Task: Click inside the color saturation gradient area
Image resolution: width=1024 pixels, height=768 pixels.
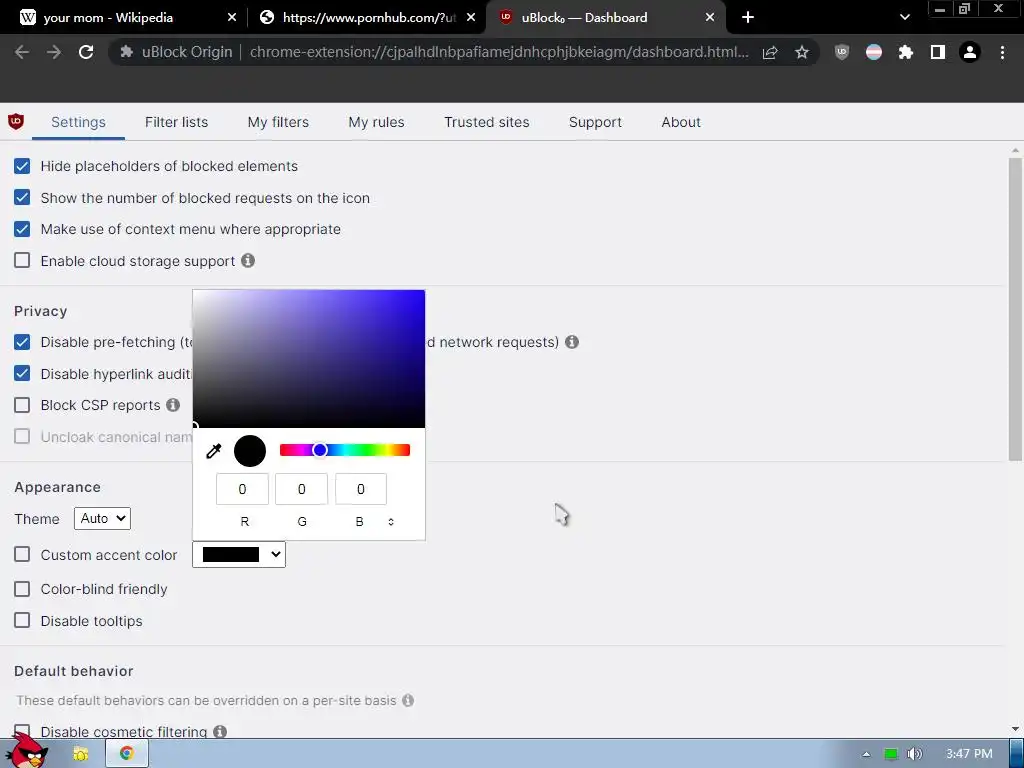Action: pyautogui.click(x=309, y=359)
